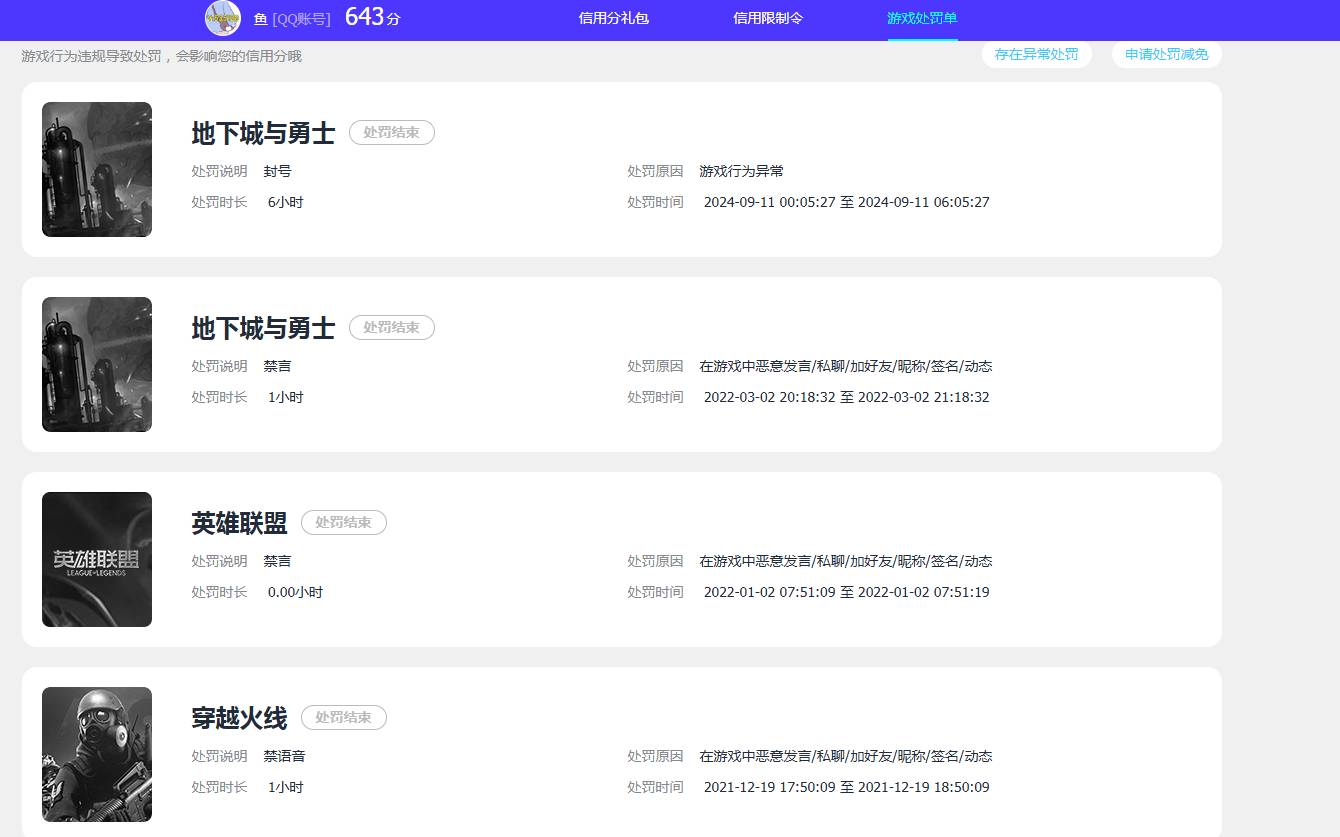Click the user avatar icon
This screenshot has width=1340, height=837.
pyautogui.click(x=222, y=19)
